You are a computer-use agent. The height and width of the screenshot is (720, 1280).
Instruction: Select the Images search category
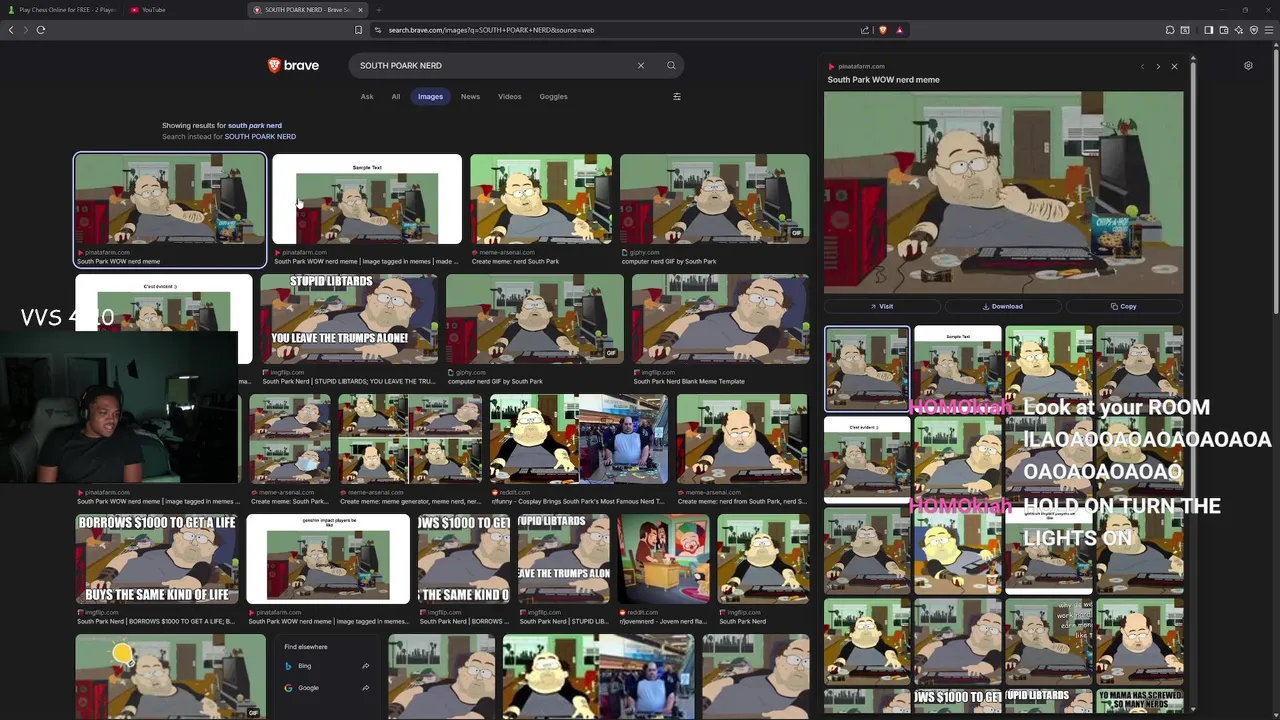(x=430, y=97)
